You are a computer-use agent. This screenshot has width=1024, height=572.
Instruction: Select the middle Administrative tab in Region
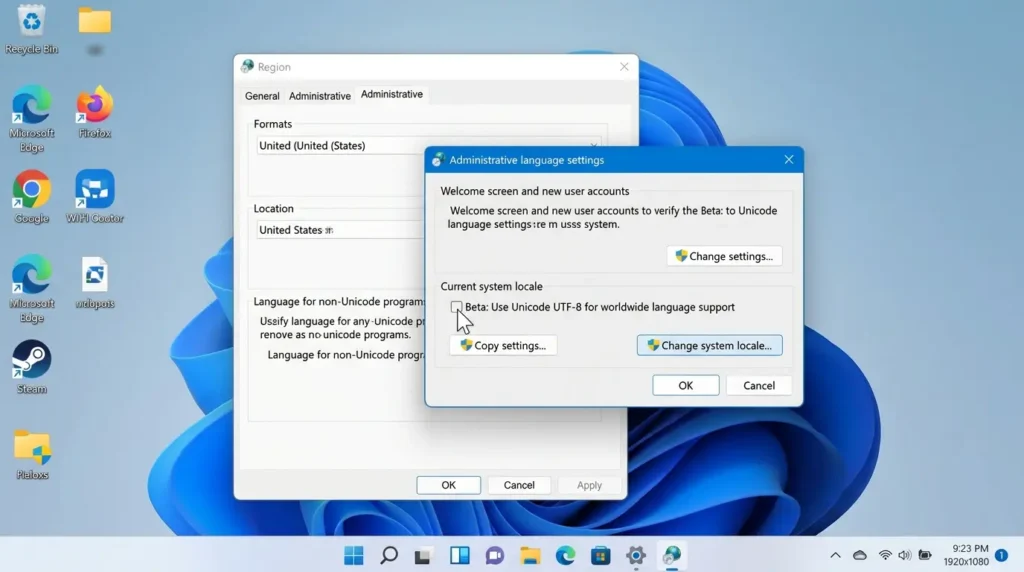pyautogui.click(x=320, y=96)
